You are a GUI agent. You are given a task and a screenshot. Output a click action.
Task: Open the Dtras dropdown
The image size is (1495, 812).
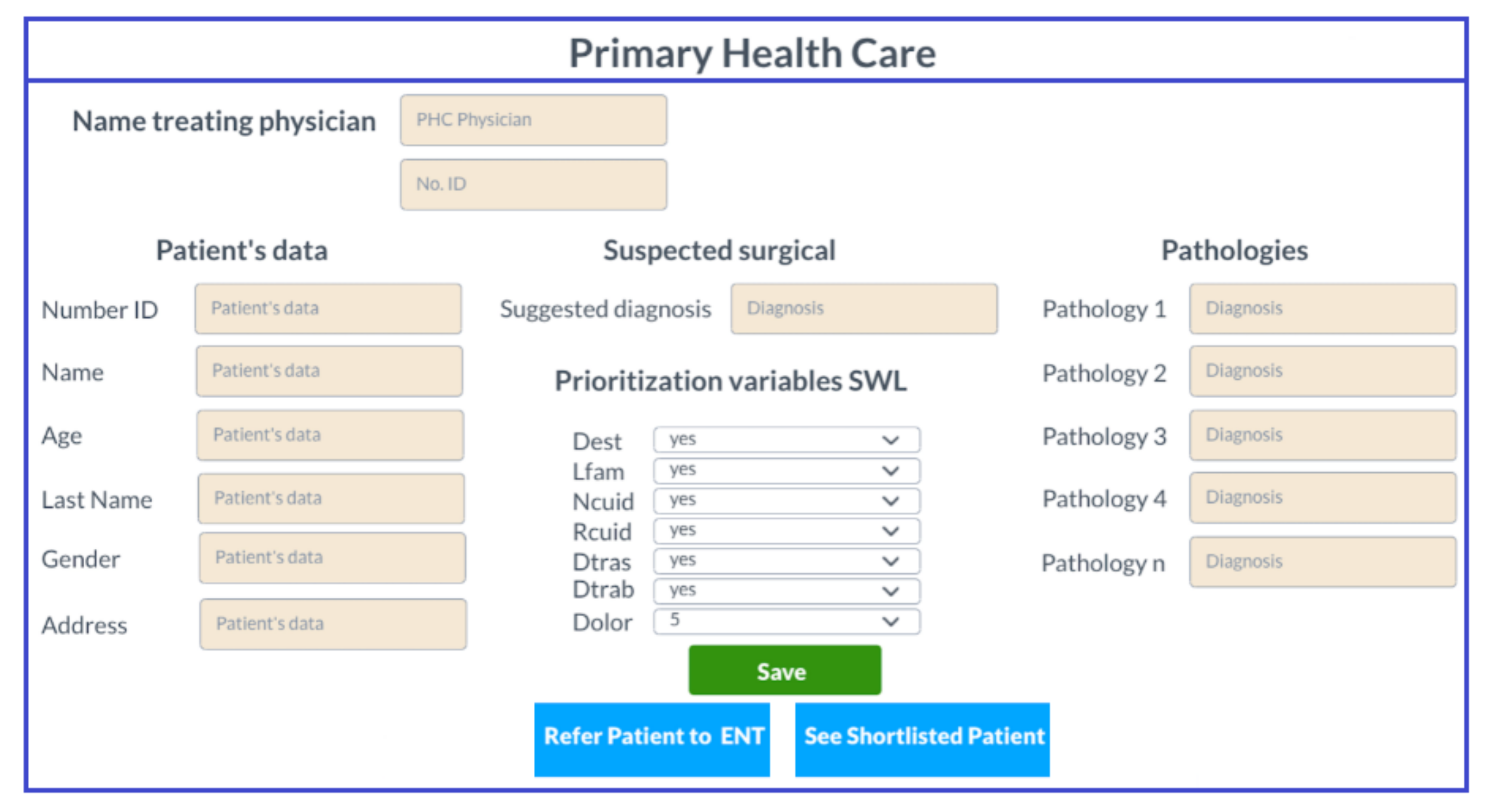(786, 560)
